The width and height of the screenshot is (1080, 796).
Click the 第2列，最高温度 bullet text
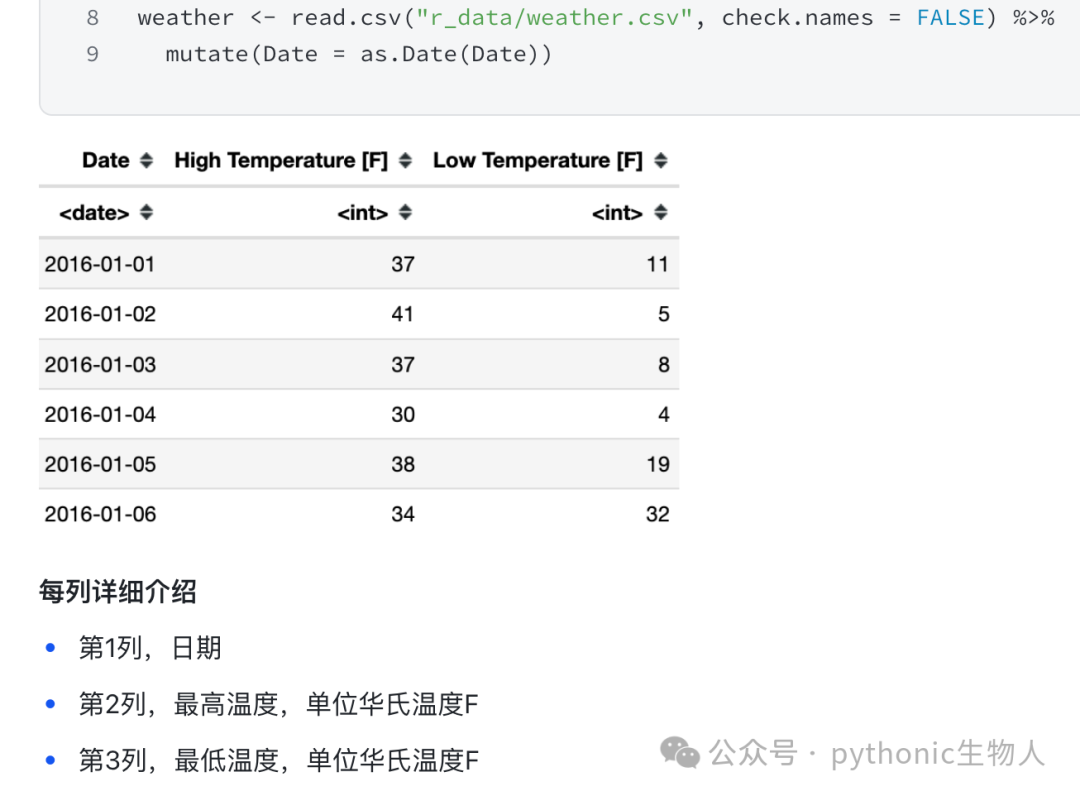[x=278, y=704]
